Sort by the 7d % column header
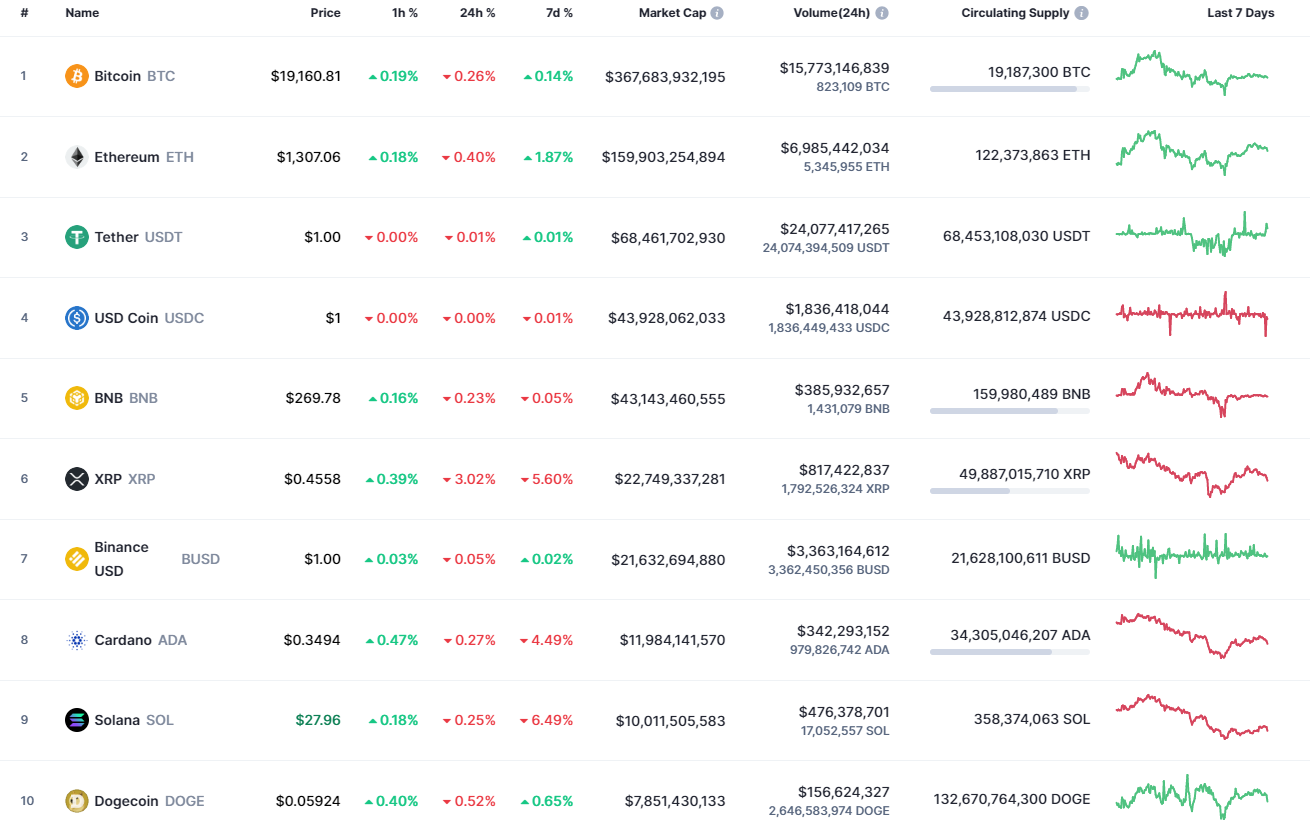1310x839 pixels. (x=559, y=13)
